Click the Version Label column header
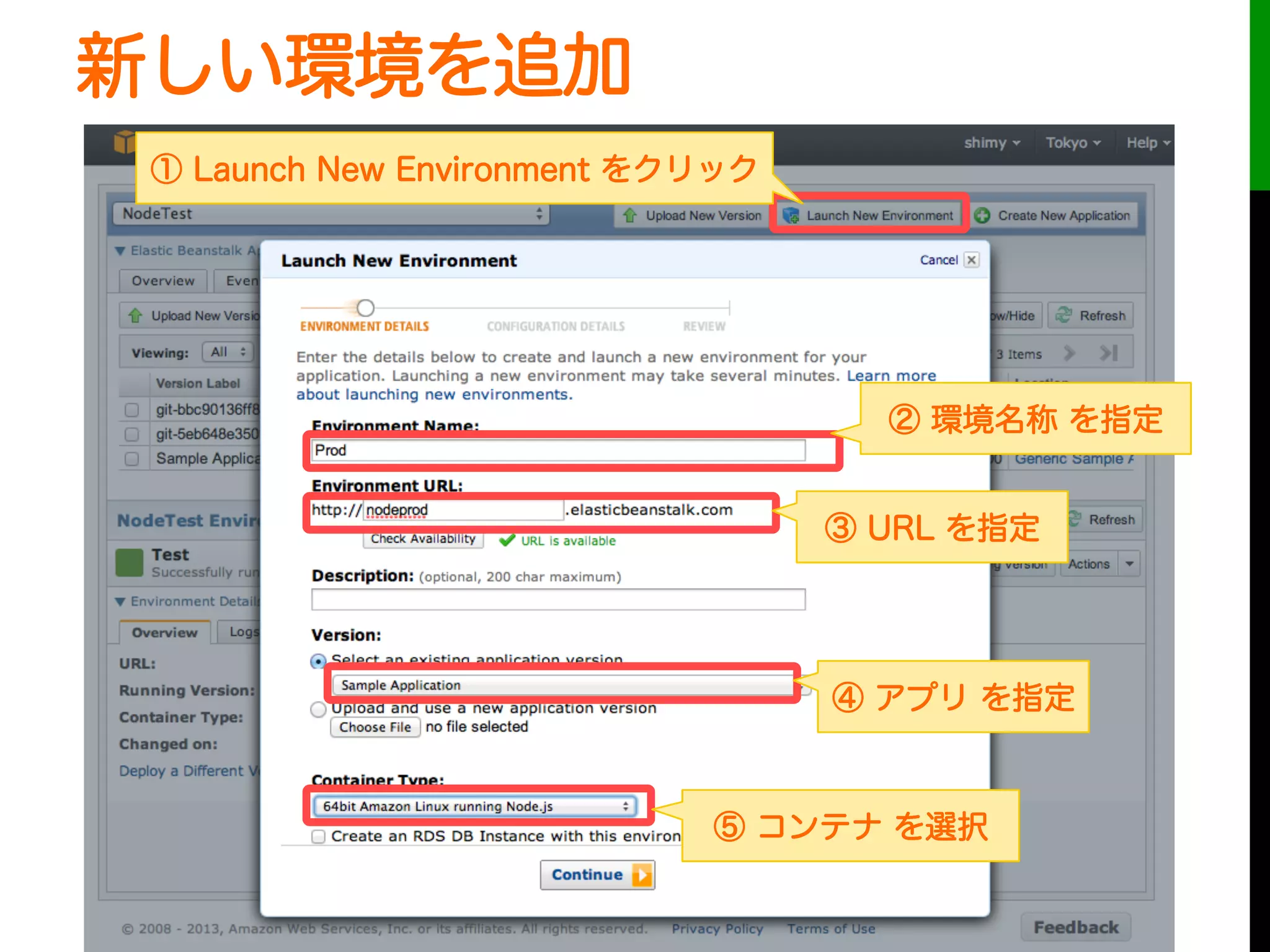 (x=198, y=383)
